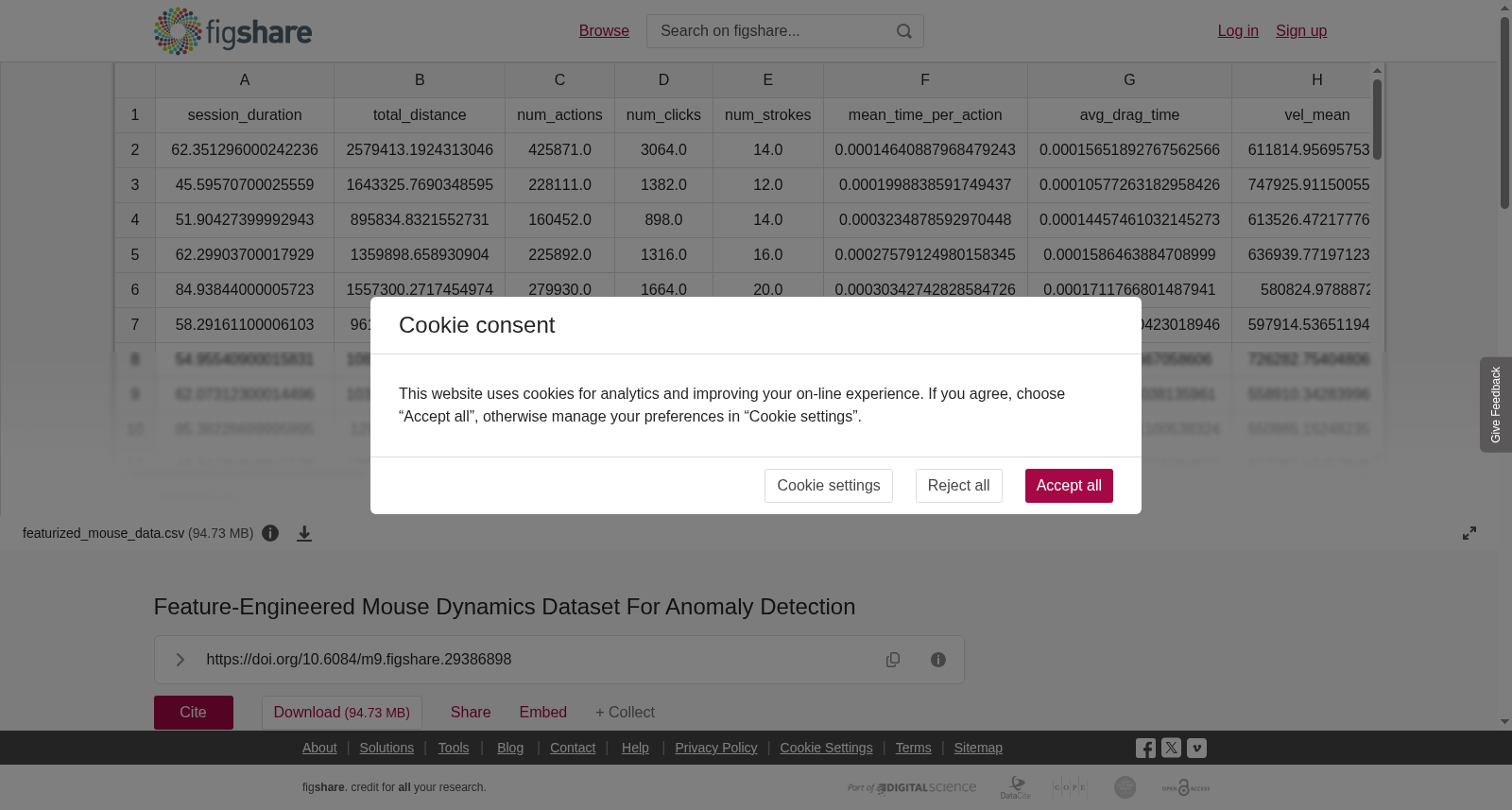Click the dataset title heading

click(x=505, y=607)
